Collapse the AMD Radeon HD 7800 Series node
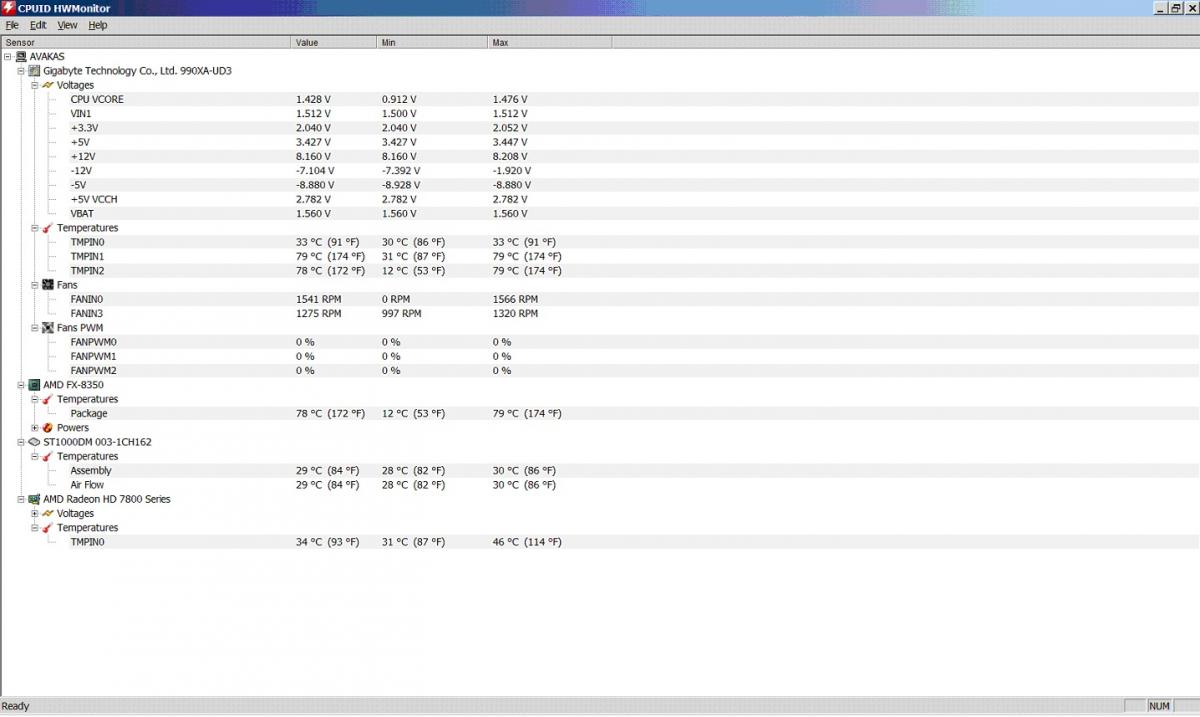The width and height of the screenshot is (1200, 717). (x=21, y=499)
